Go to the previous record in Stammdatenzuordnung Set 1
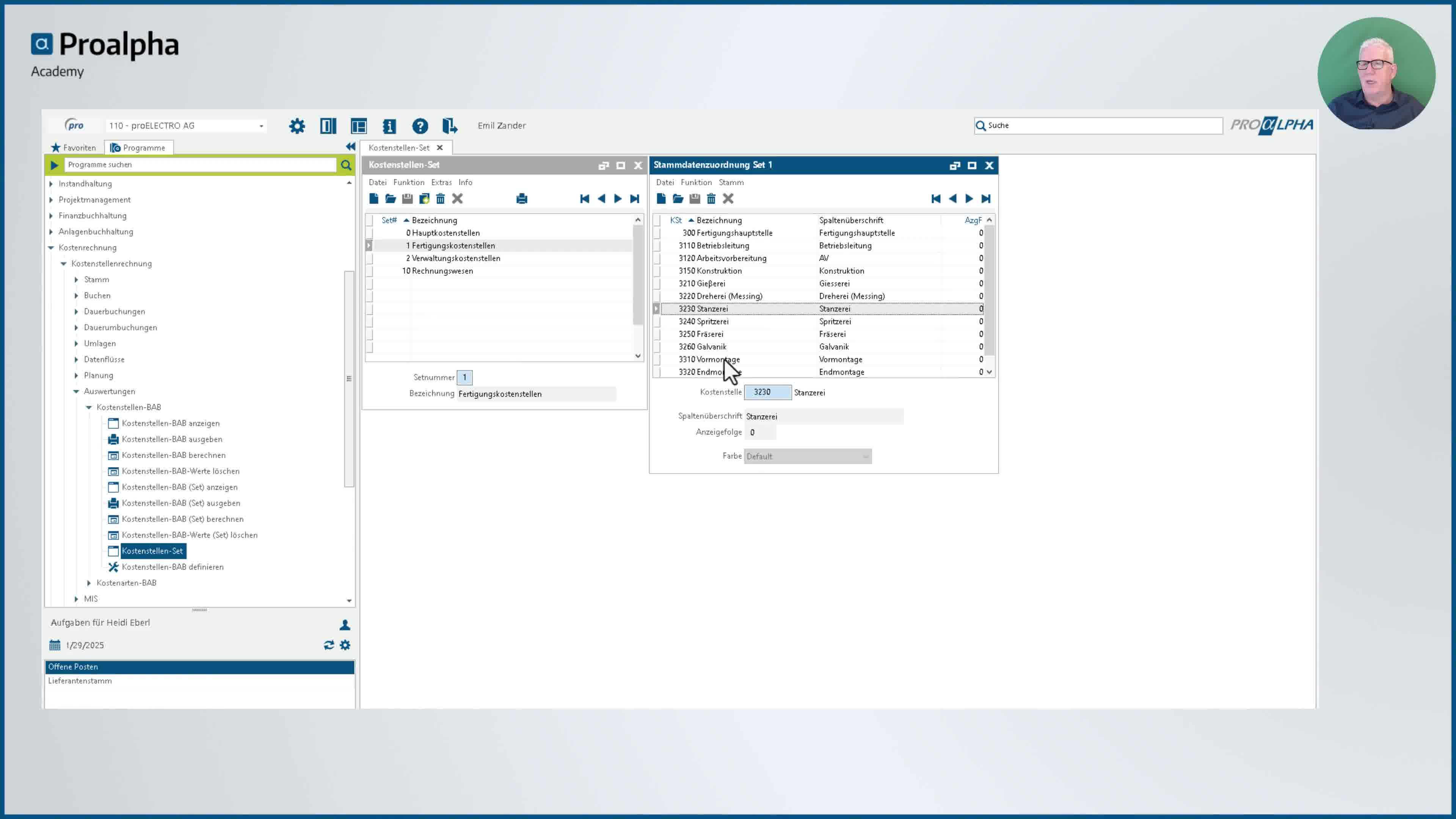Viewport: 1456px width, 819px height. pyautogui.click(x=952, y=198)
